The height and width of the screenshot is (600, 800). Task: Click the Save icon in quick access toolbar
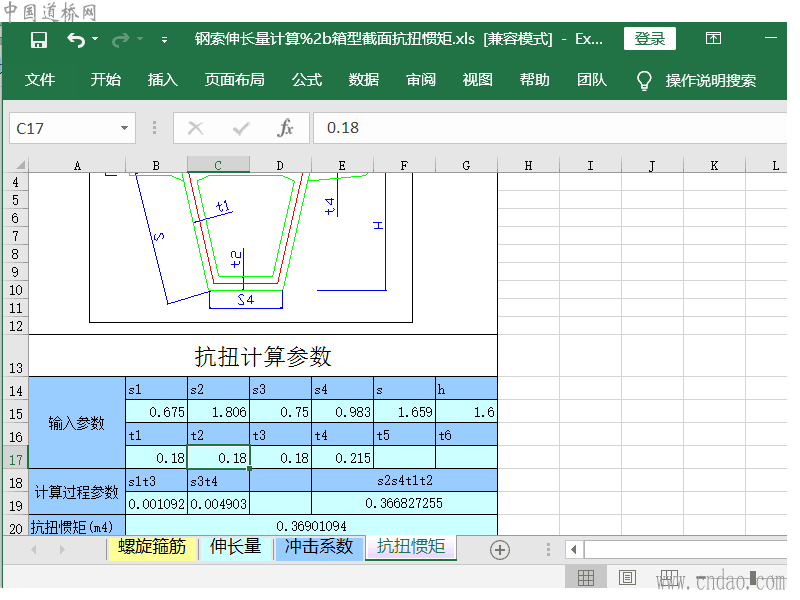39,39
